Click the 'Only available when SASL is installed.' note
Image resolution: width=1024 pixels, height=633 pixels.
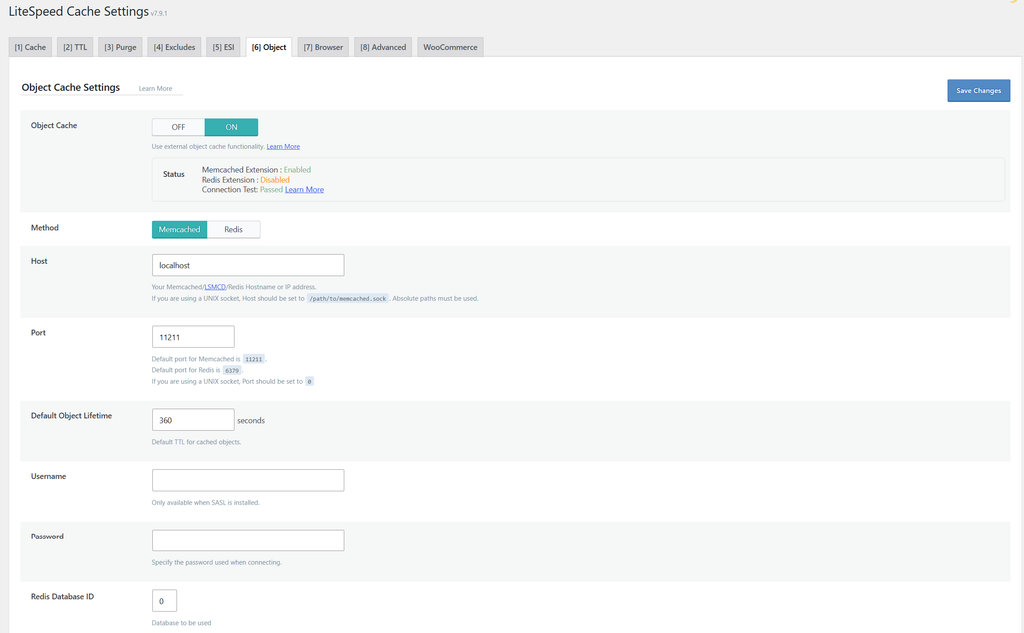(206, 502)
